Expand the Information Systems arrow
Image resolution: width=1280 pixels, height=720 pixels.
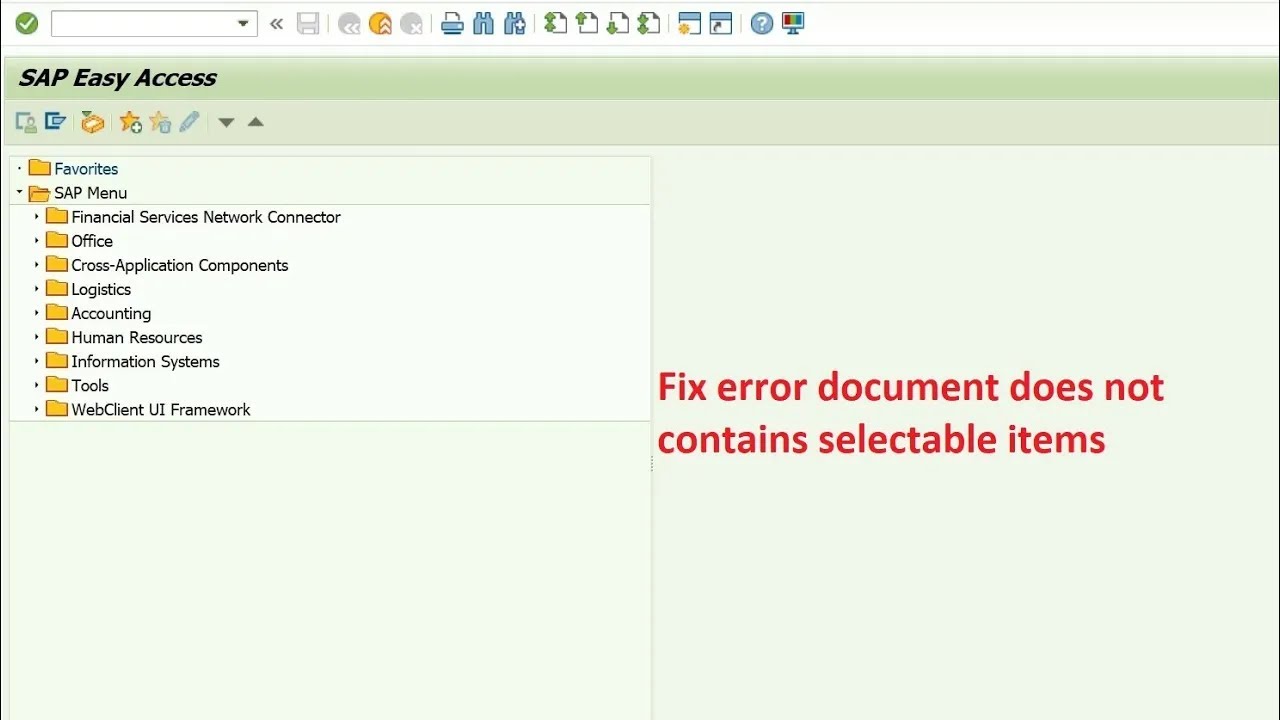click(x=37, y=360)
